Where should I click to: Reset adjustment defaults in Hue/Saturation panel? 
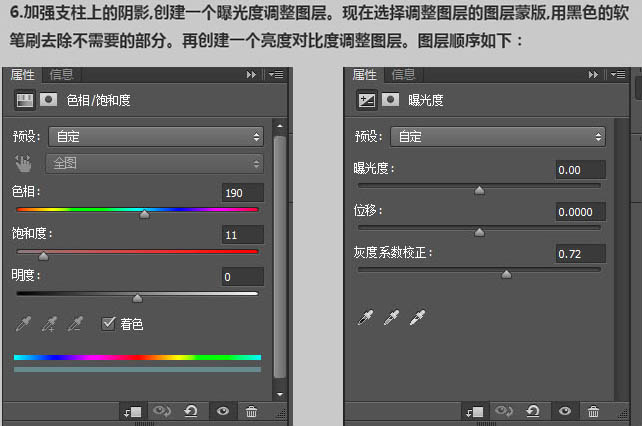tap(191, 411)
